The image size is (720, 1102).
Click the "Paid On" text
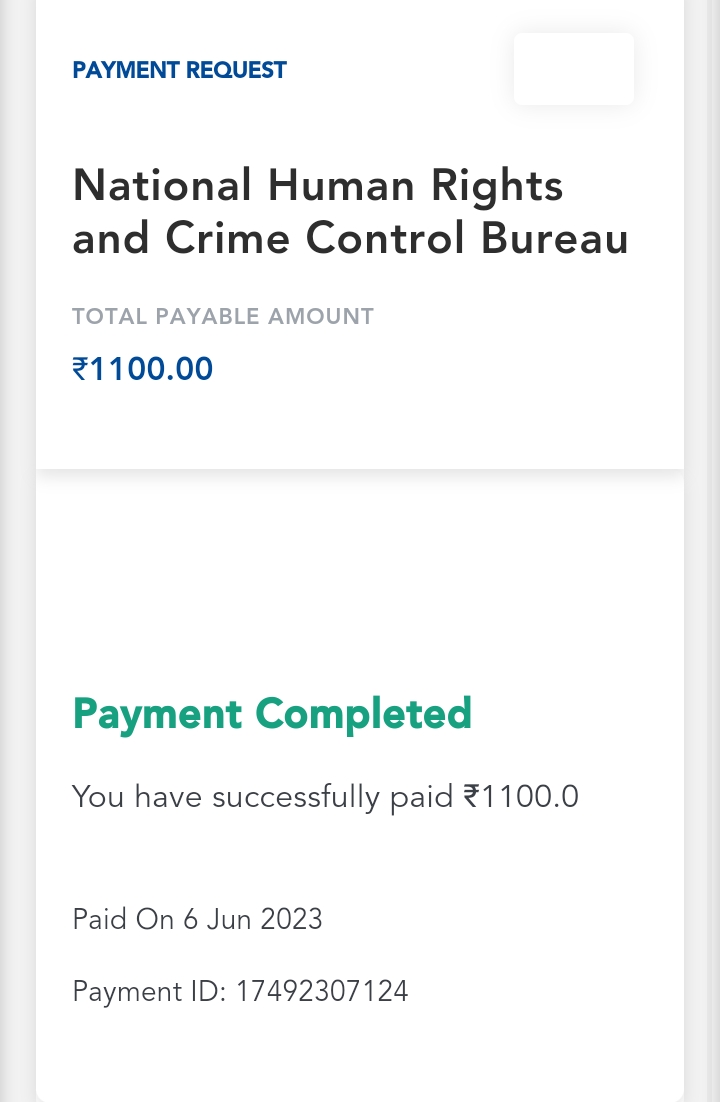point(123,919)
